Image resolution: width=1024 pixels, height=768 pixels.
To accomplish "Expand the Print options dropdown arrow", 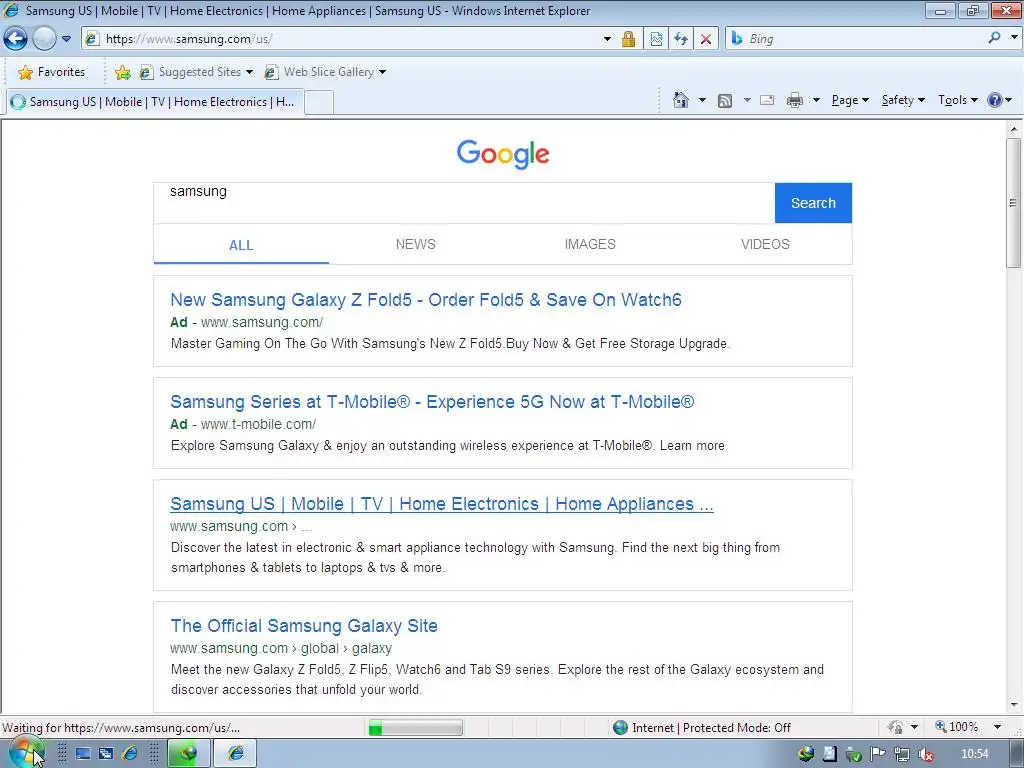I will (816, 100).
